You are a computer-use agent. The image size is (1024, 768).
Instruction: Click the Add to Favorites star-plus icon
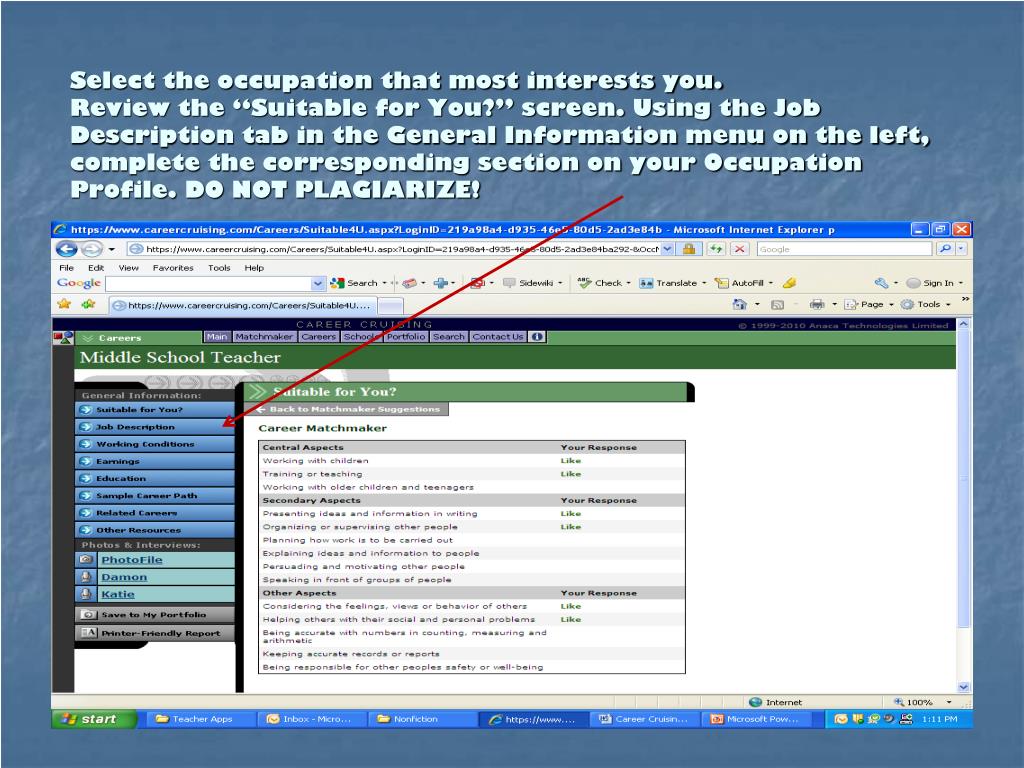(88, 304)
